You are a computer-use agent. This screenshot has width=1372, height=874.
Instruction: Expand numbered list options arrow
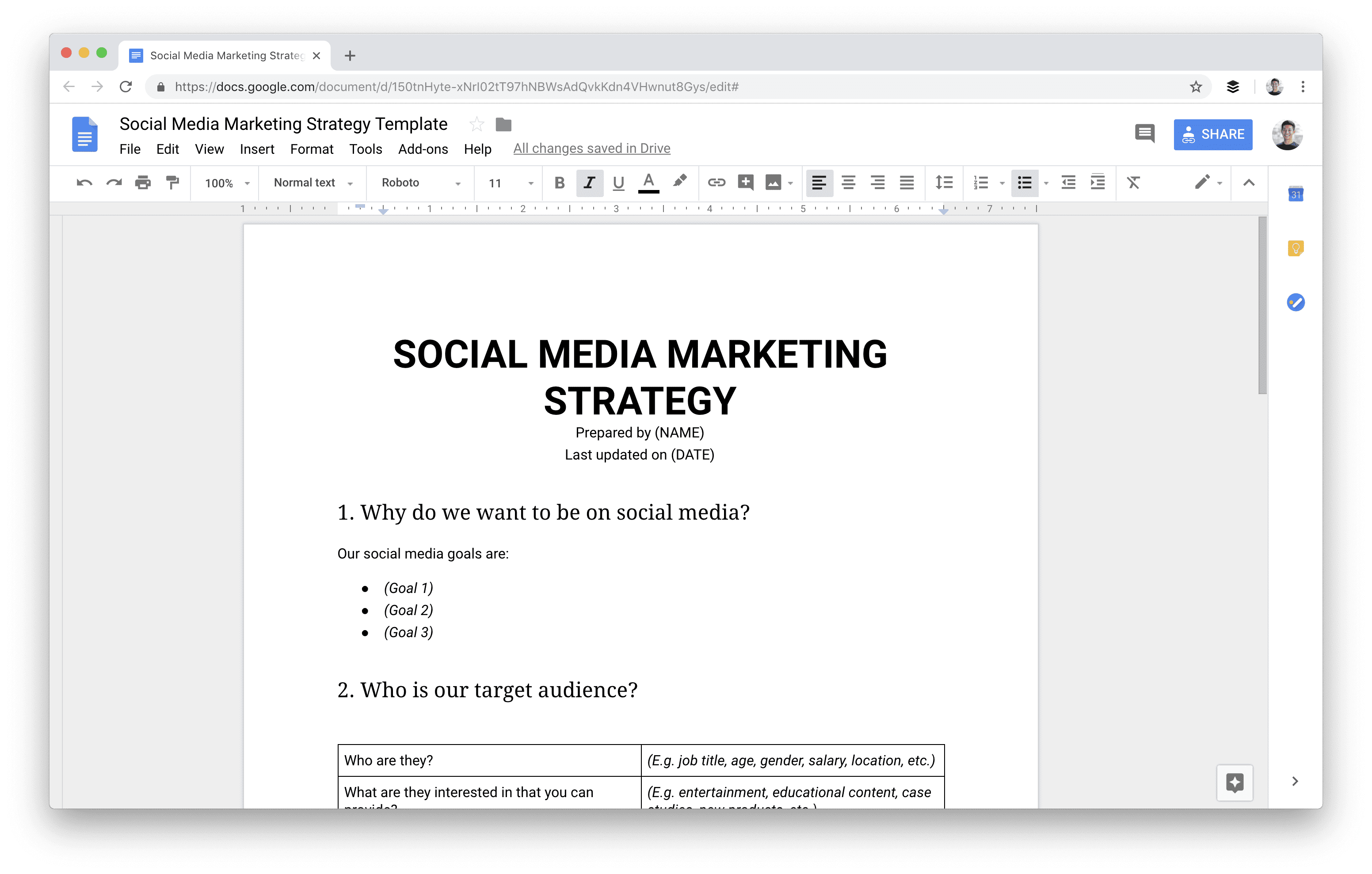pyautogui.click(x=1002, y=183)
